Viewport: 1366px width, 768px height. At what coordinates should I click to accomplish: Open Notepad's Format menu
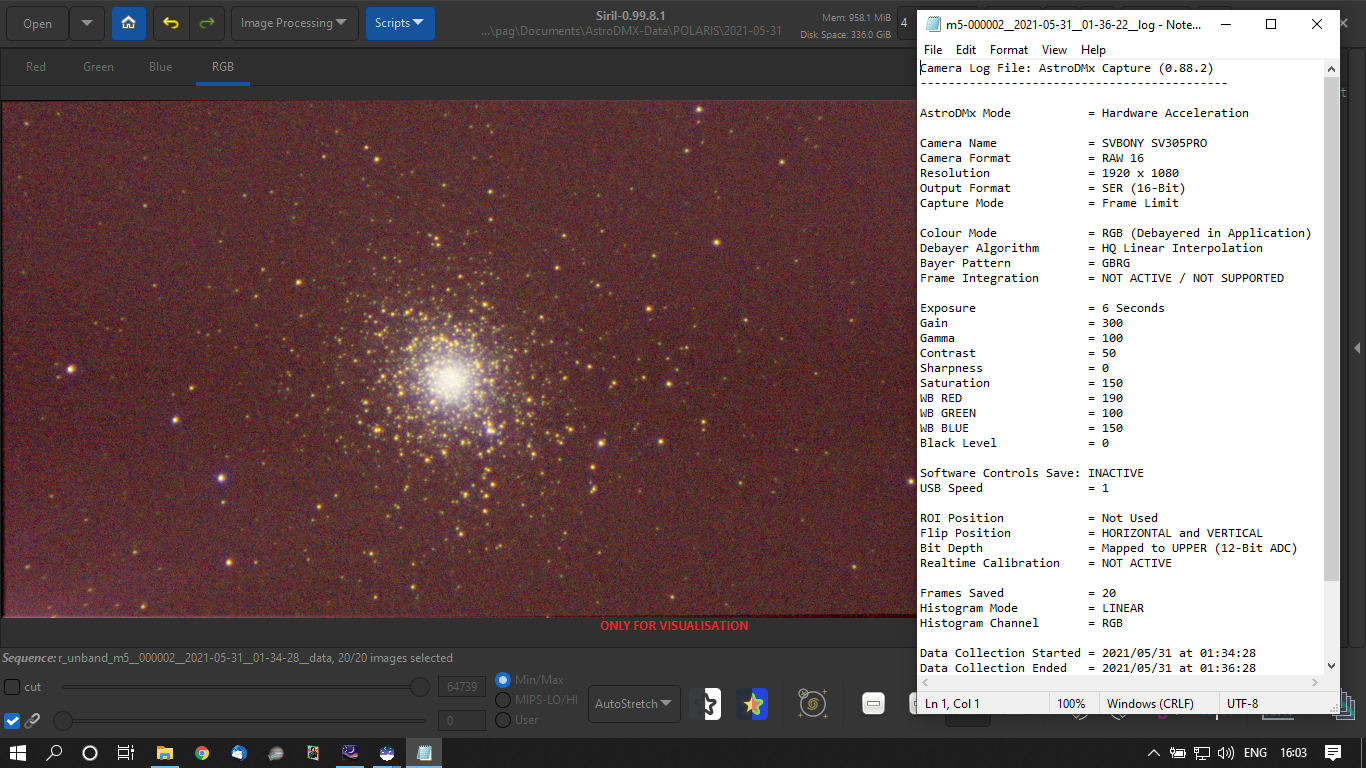coord(1009,49)
